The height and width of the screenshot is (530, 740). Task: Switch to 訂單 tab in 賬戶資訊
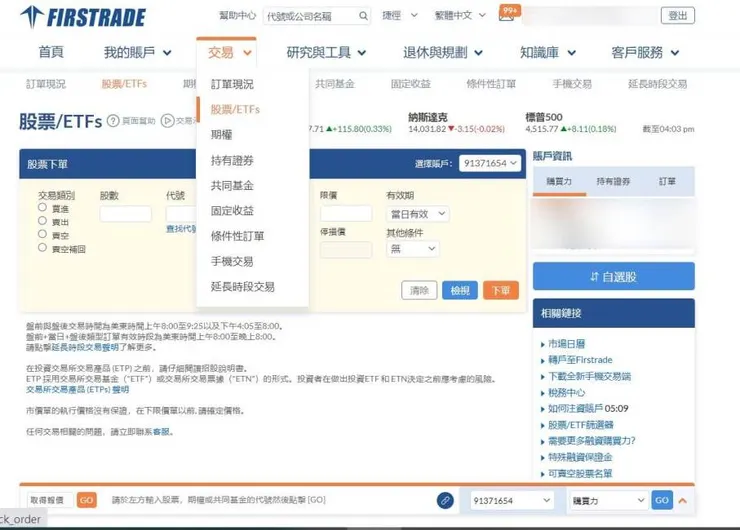[667, 181]
